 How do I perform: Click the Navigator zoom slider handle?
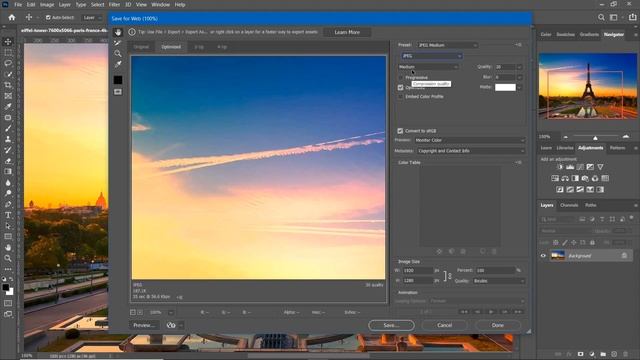595,138
